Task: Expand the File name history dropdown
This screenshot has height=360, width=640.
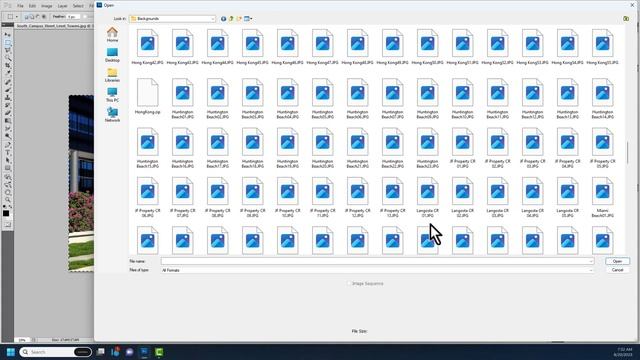Action: pos(591,261)
